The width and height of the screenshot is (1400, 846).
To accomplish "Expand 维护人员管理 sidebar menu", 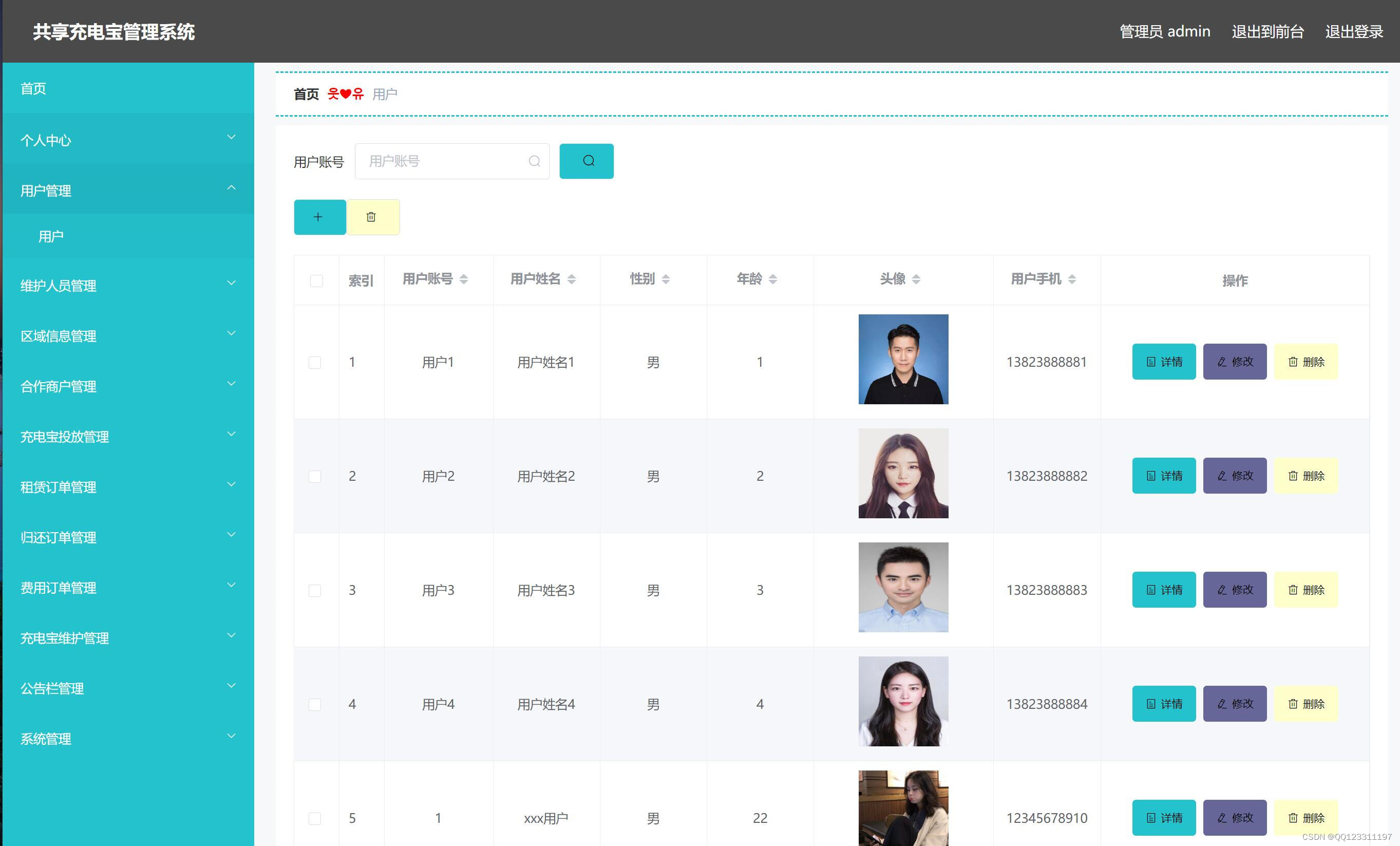I will point(128,285).
